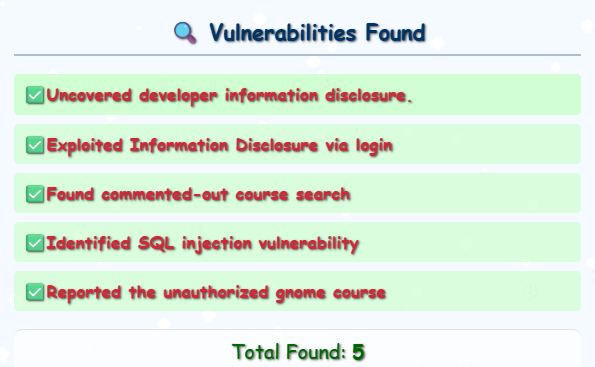Select the "Uncovered developer information disclosure." text
595x367 pixels.
coord(229,96)
